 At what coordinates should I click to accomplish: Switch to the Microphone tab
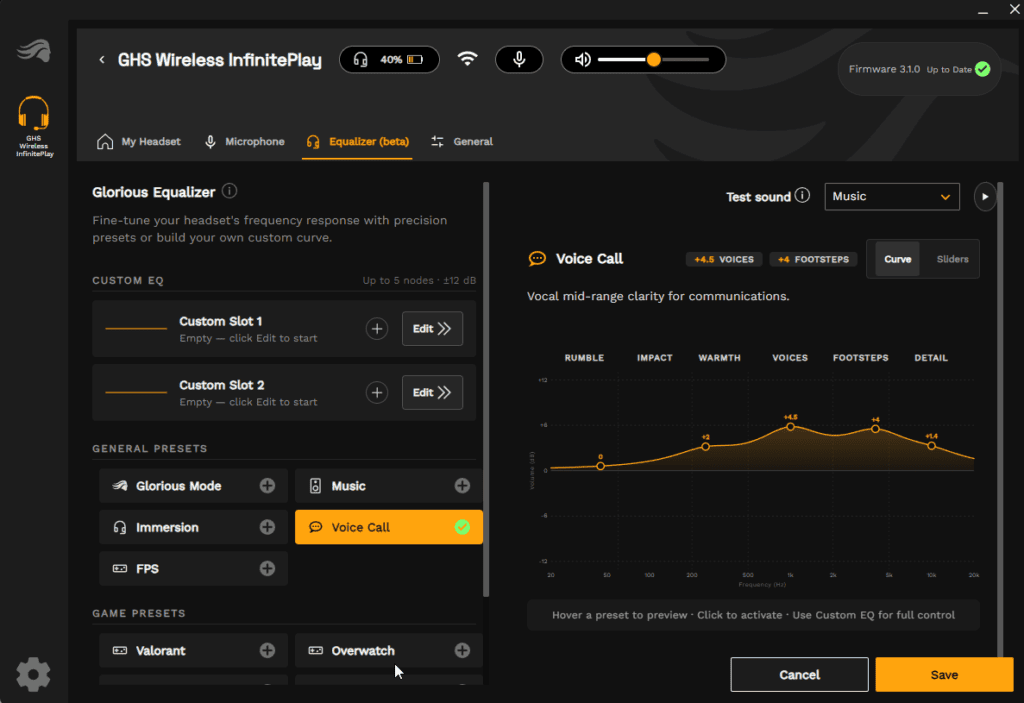[x=245, y=142]
